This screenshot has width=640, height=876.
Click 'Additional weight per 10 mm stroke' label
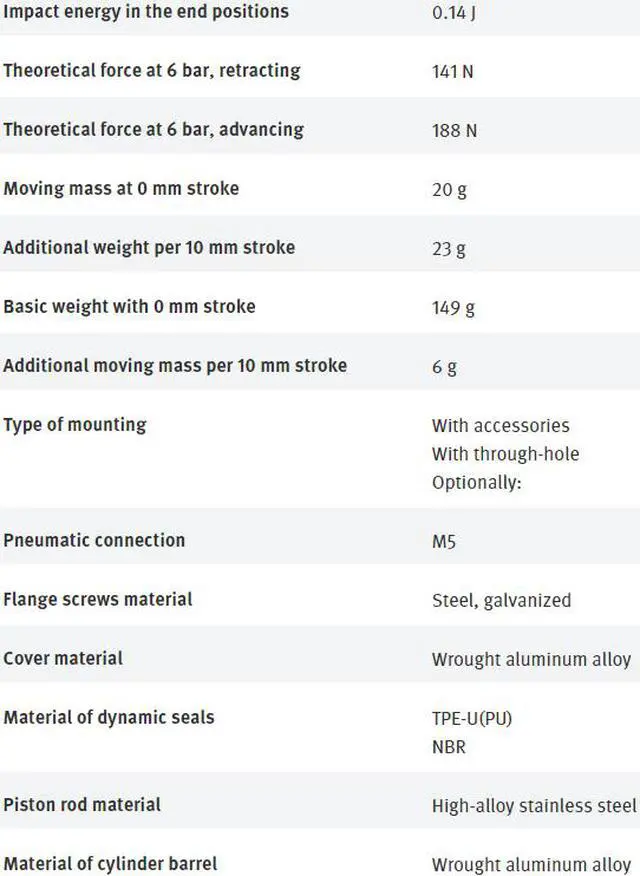click(149, 247)
